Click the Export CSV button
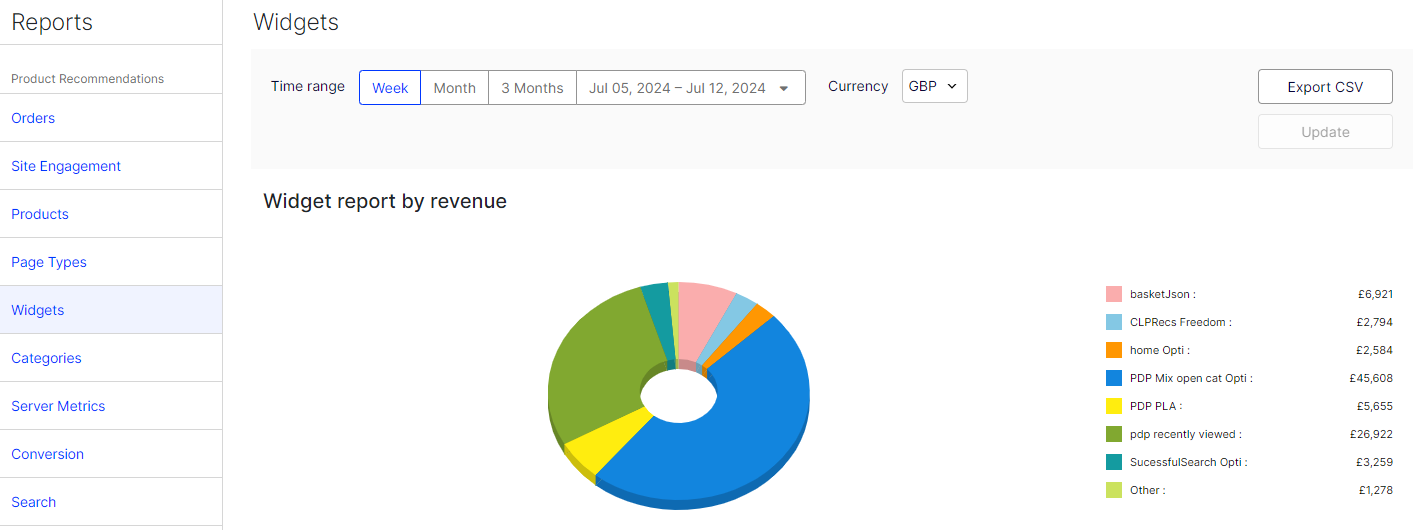The height and width of the screenshot is (530, 1413). (x=1325, y=87)
